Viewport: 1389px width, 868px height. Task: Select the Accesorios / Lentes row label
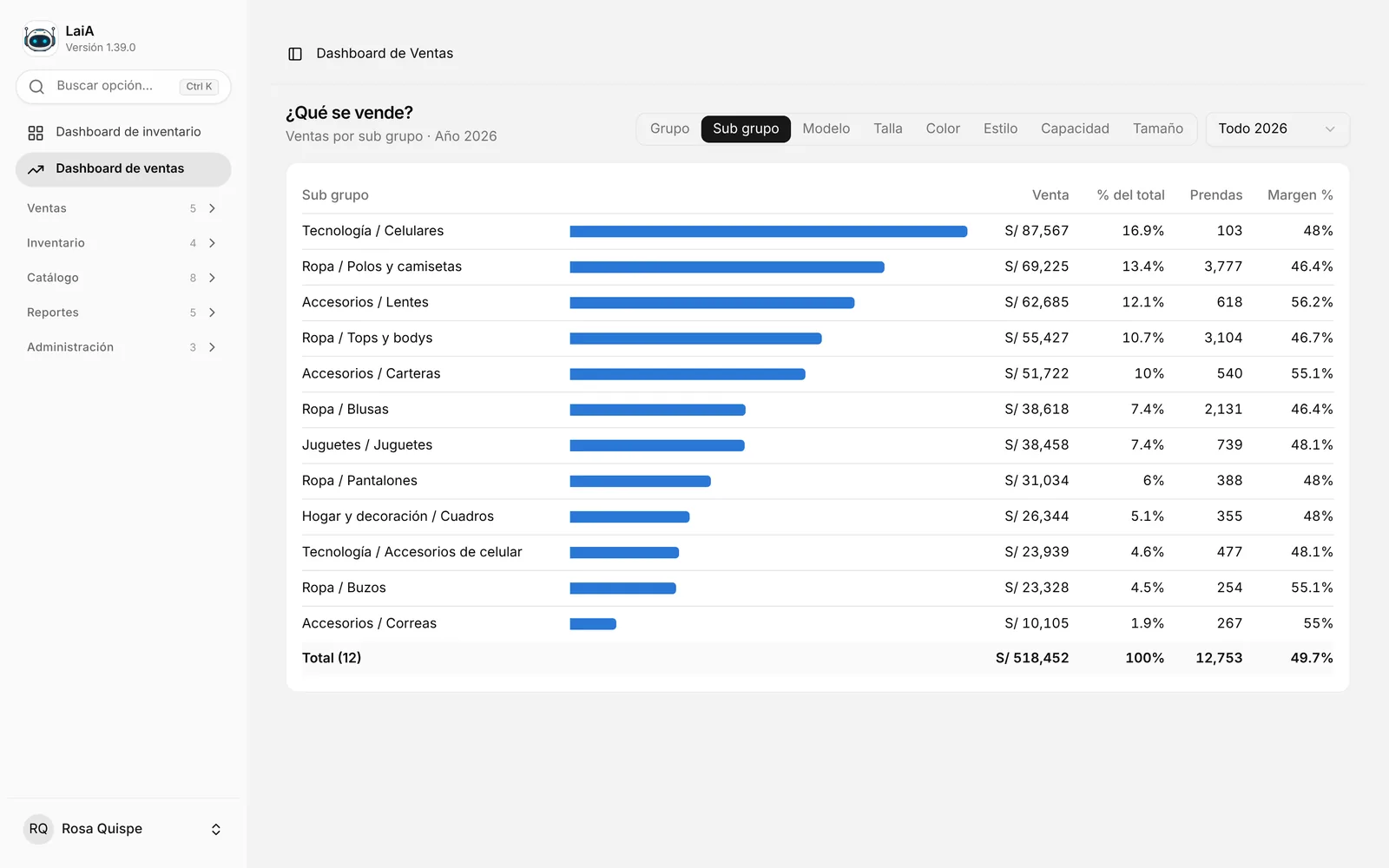[365, 302]
